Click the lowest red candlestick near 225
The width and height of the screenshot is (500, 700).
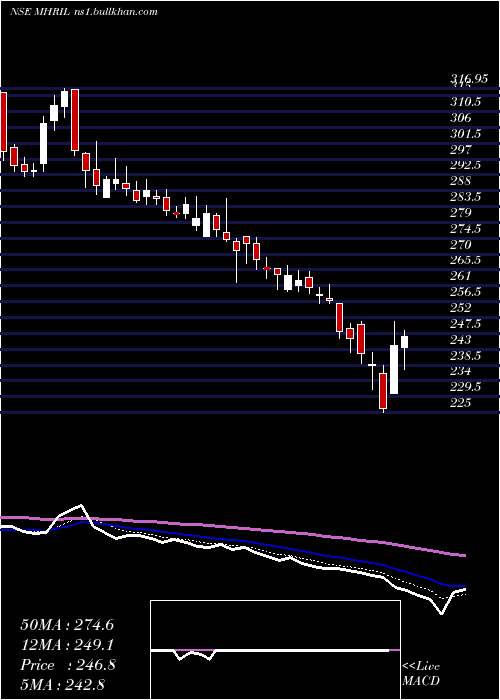click(x=383, y=391)
